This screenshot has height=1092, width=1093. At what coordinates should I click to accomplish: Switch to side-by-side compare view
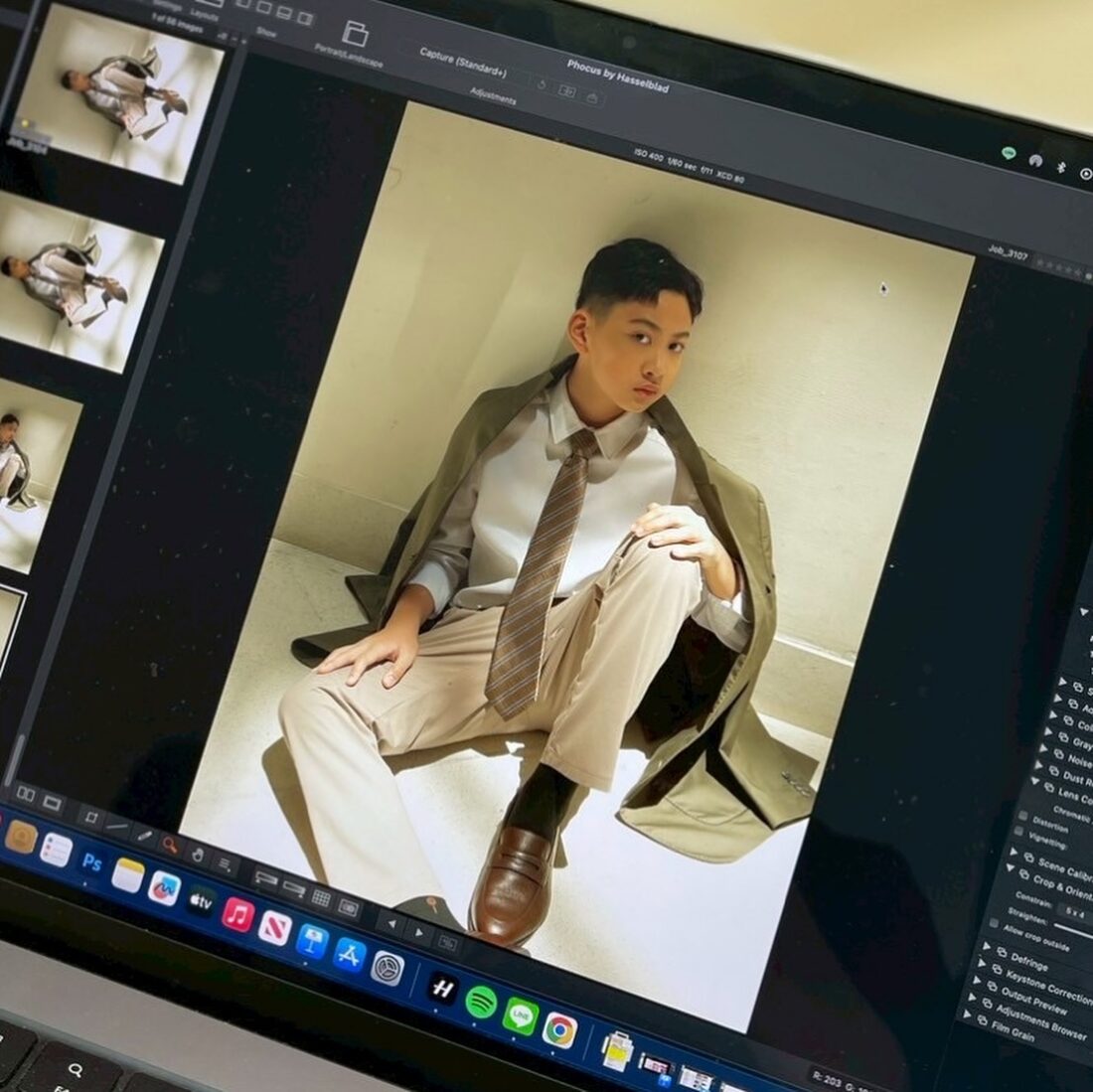pos(26,794)
